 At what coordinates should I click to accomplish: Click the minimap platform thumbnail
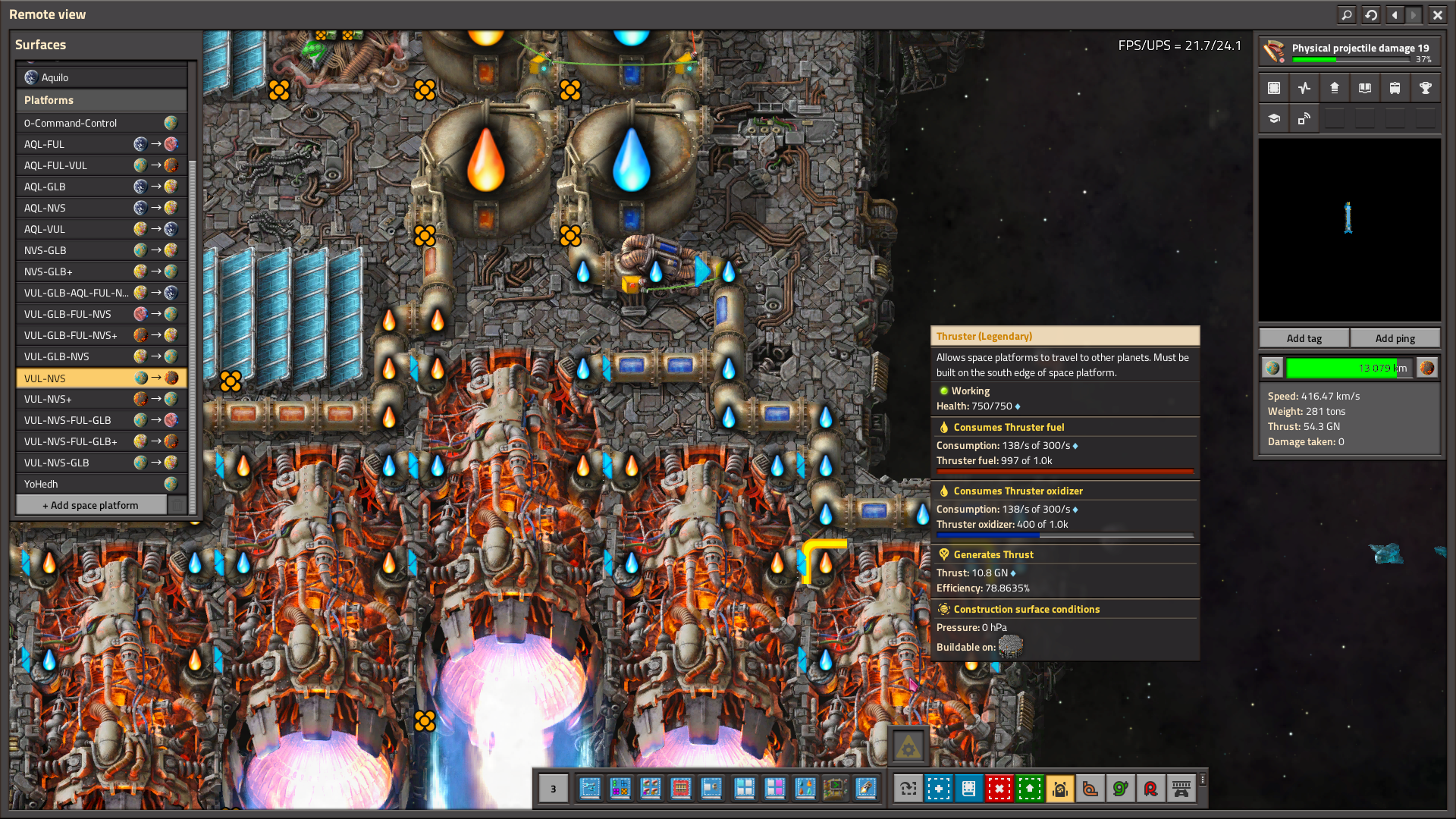tap(1348, 218)
